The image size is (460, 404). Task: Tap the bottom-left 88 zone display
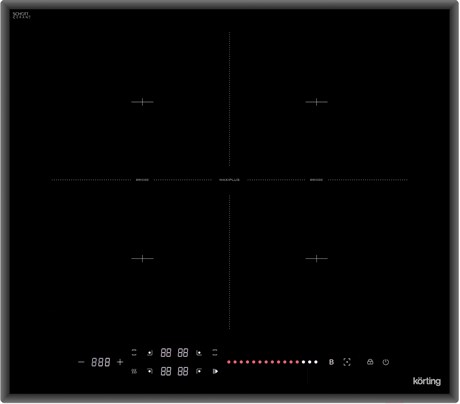pyautogui.click(x=166, y=371)
